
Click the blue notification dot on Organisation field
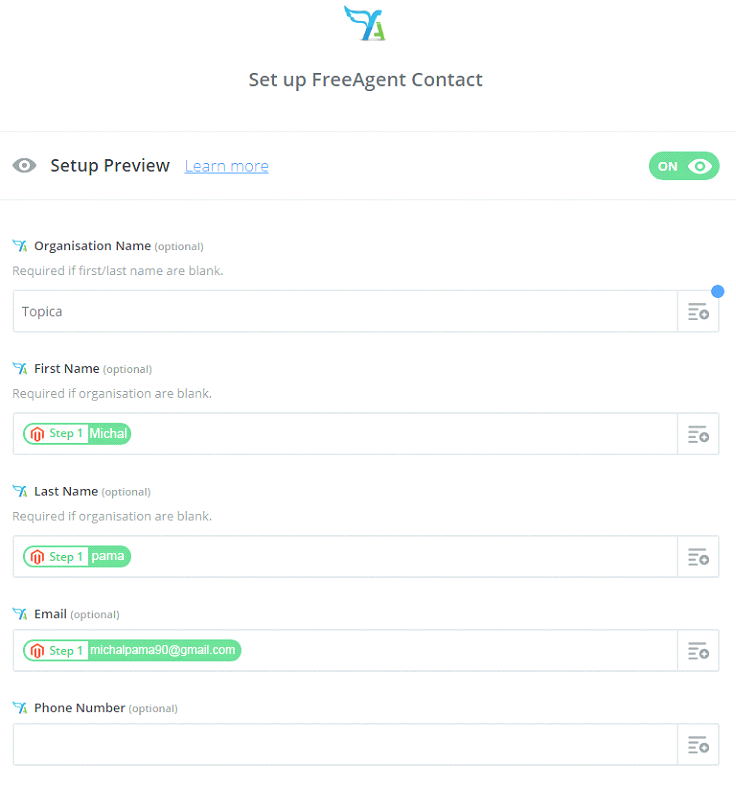[717, 291]
